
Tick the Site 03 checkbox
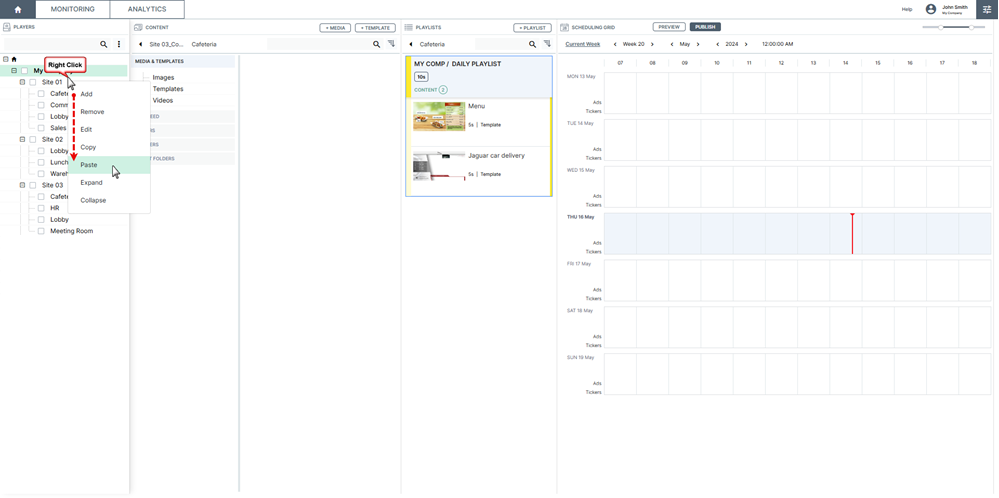33,185
